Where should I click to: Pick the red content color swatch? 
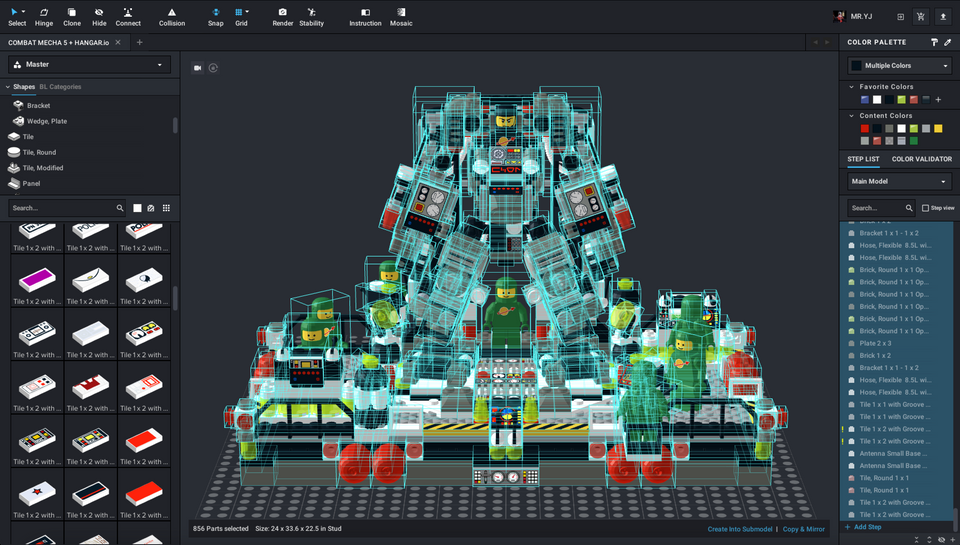[864, 129]
